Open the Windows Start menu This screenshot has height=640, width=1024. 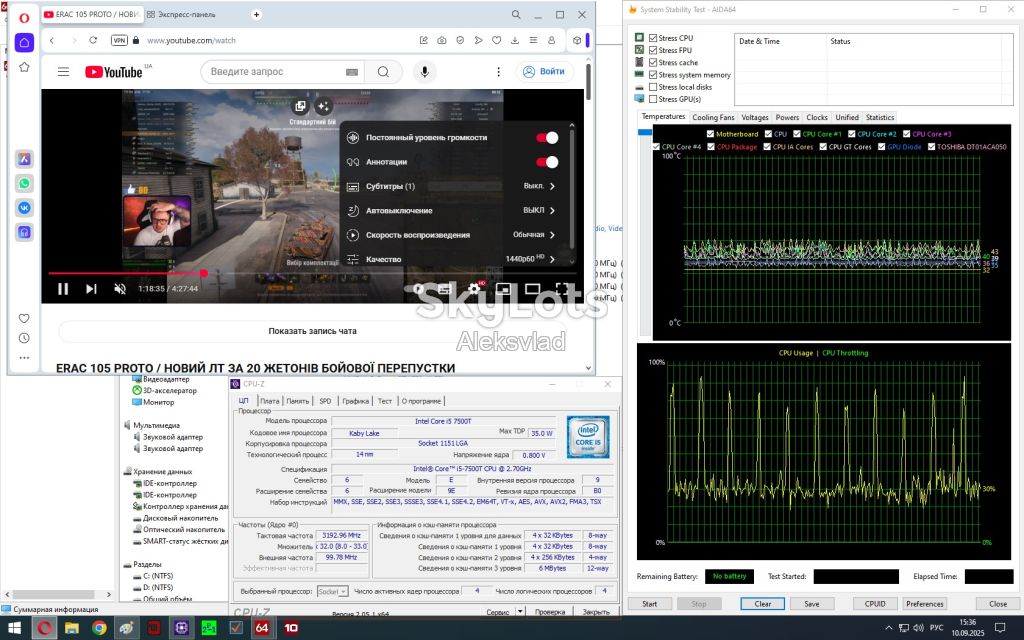coord(14,628)
